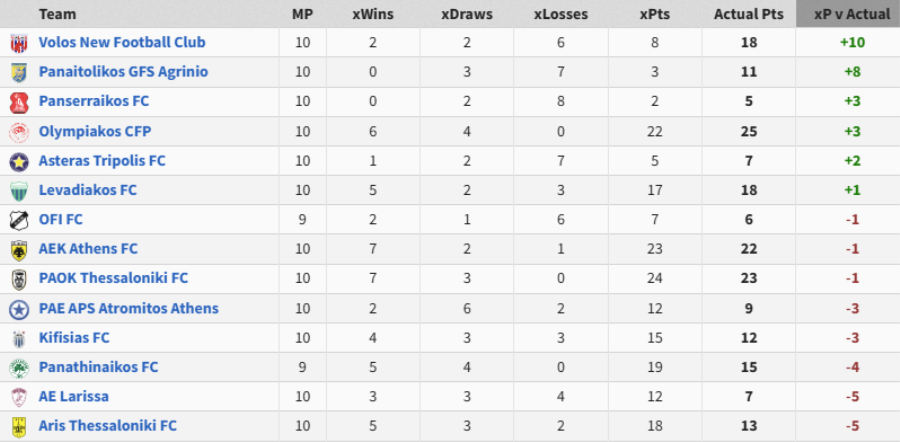Click the AEK Athens FC yellow crest
The width and height of the screenshot is (900, 442).
tap(18, 249)
